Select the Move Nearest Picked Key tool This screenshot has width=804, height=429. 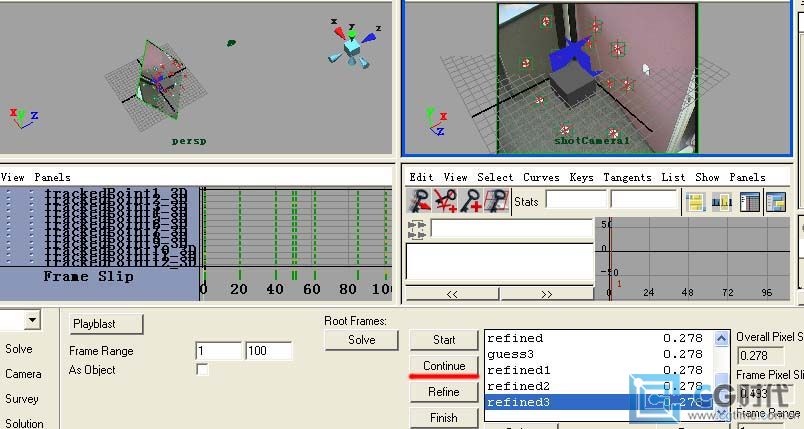pyautogui.click(x=420, y=201)
